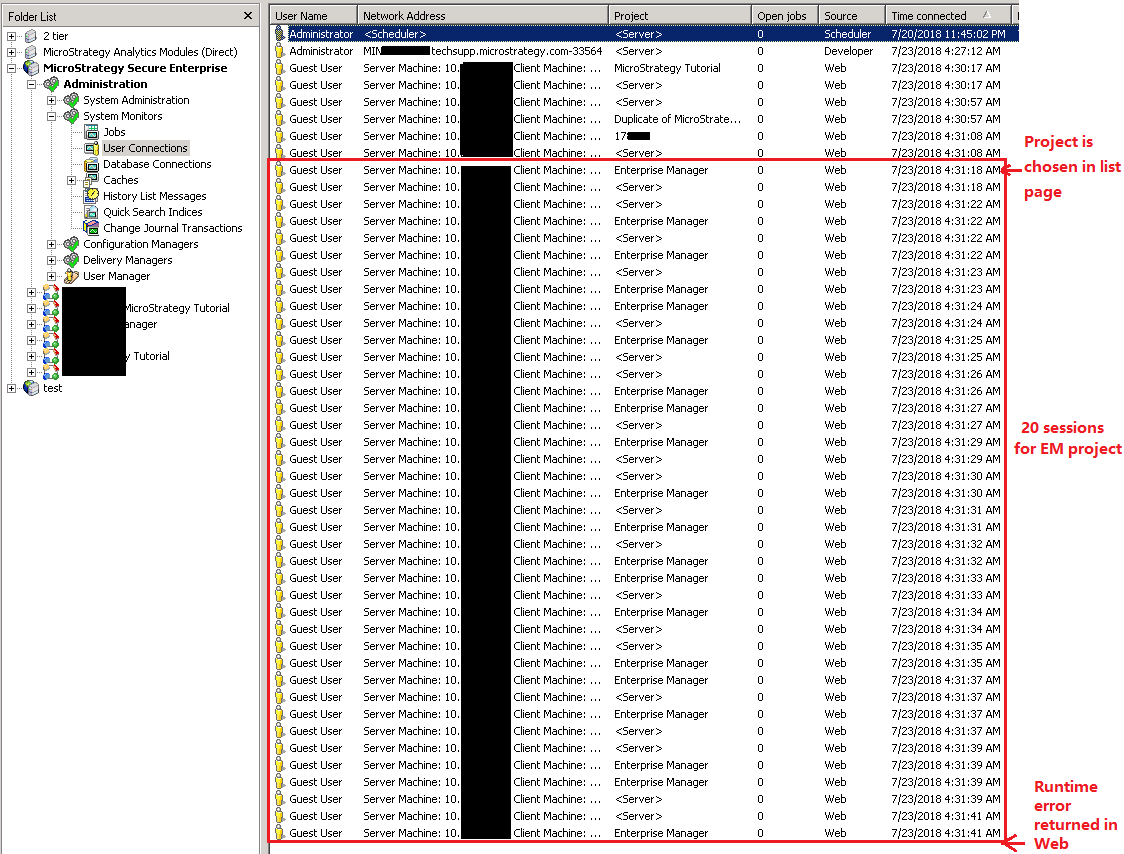This screenshot has height=854, width=1124.
Task: Click the Delivery Managers icon
Action: coord(73,260)
